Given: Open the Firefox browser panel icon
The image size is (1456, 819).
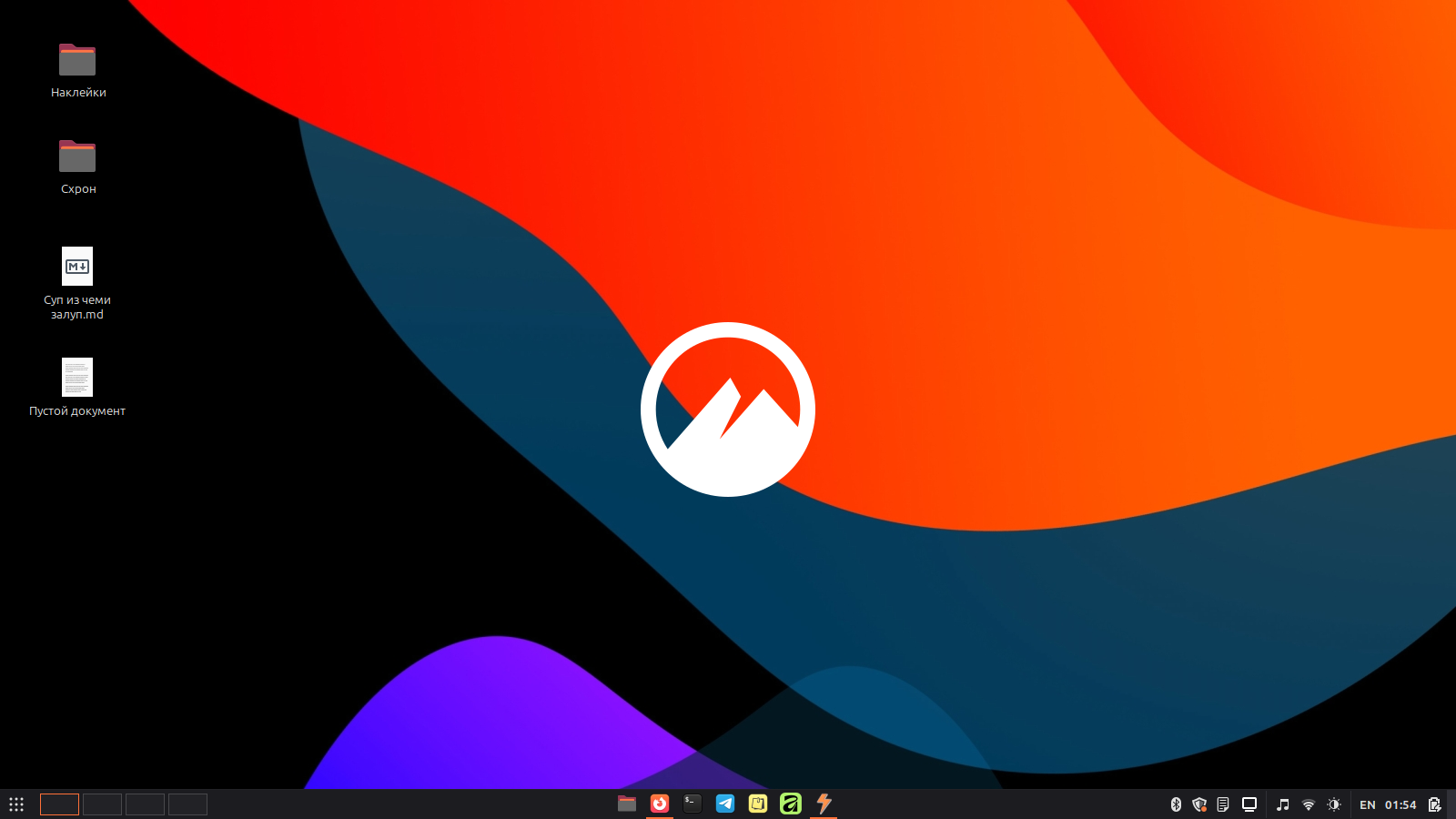Looking at the screenshot, I should pyautogui.click(x=660, y=804).
